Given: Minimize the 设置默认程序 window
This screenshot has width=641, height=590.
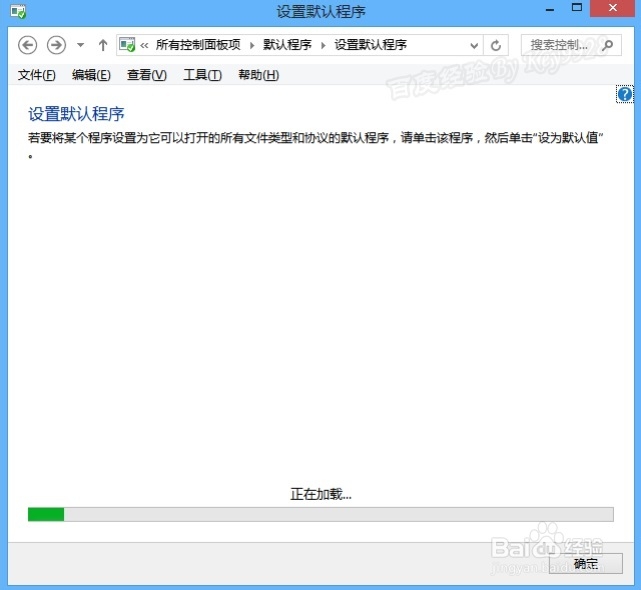Looking at the screenshot, I should (x=550, y=9).
